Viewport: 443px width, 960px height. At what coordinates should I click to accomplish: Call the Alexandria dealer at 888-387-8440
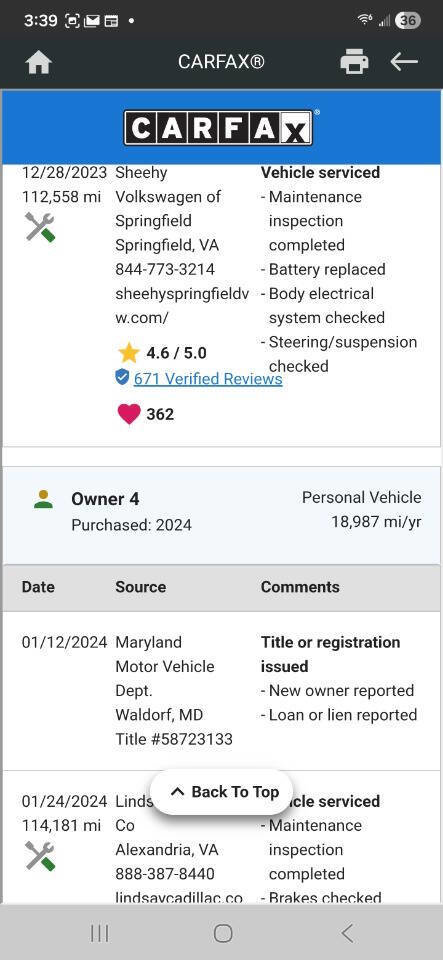click(x=165, y=874)
